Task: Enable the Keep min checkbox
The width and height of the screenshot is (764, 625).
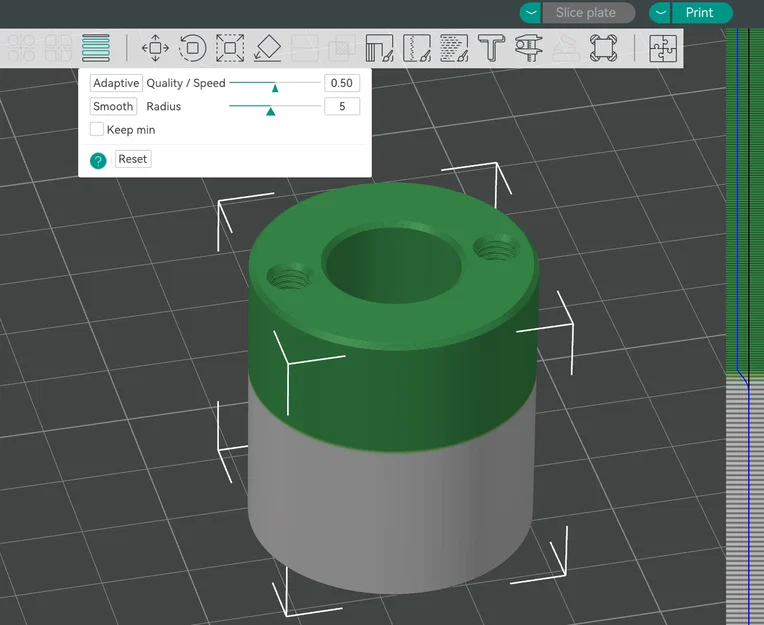Action: pyautogui.click(x=96, y=129)
